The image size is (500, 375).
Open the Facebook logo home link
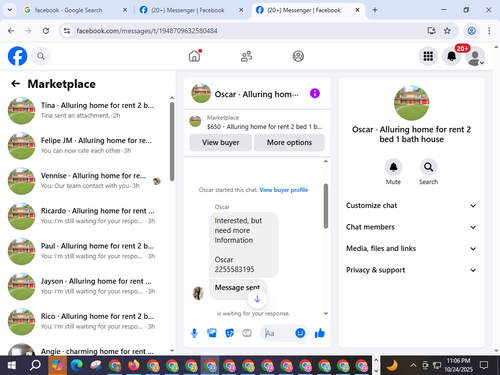tap(17, 56)
